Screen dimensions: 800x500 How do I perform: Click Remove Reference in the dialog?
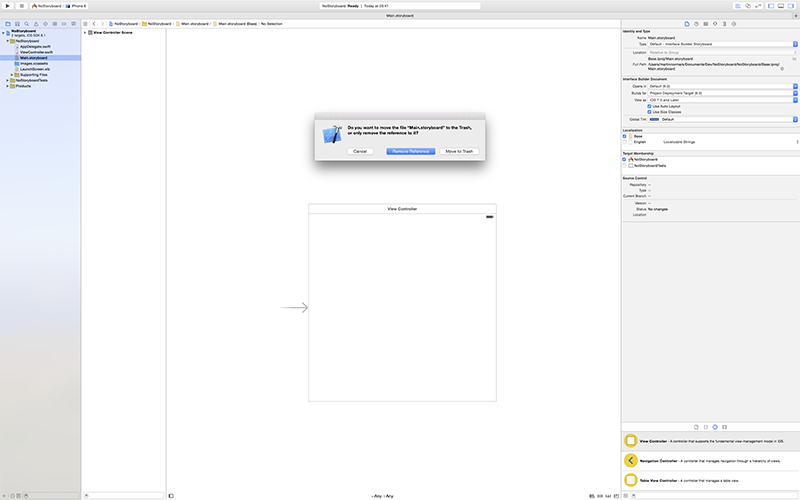(411, 152)
